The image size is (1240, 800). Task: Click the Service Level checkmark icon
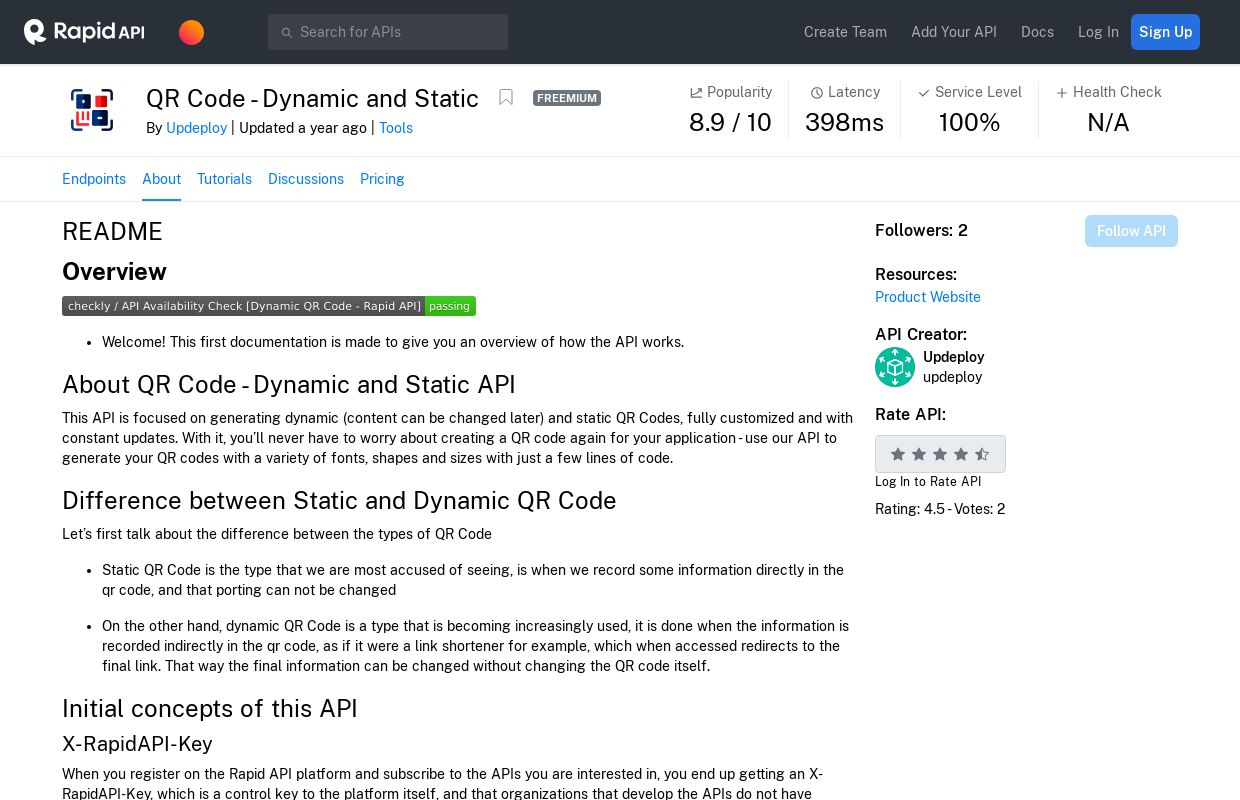[x=924, y=93]
